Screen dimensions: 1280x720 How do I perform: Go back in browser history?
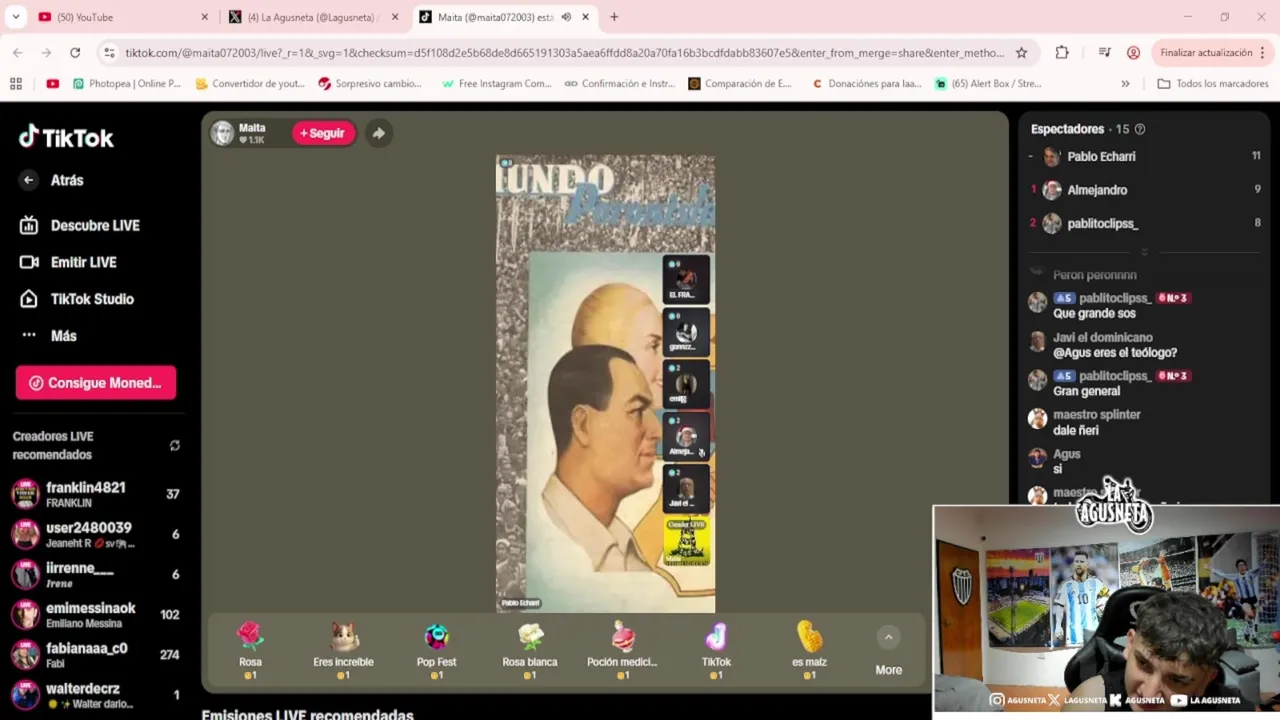point(18,53)
